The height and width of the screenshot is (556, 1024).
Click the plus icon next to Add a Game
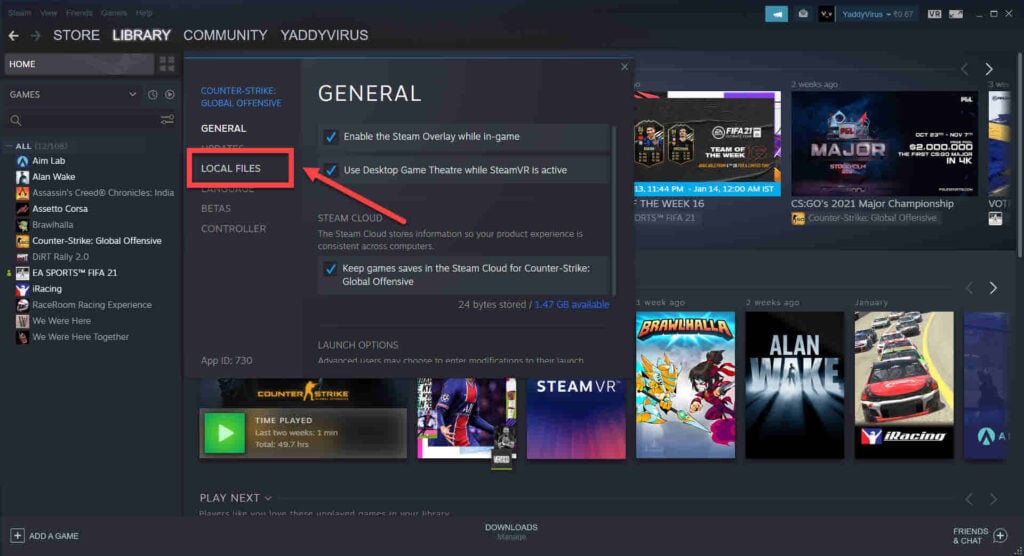click(x=17, y=536)
